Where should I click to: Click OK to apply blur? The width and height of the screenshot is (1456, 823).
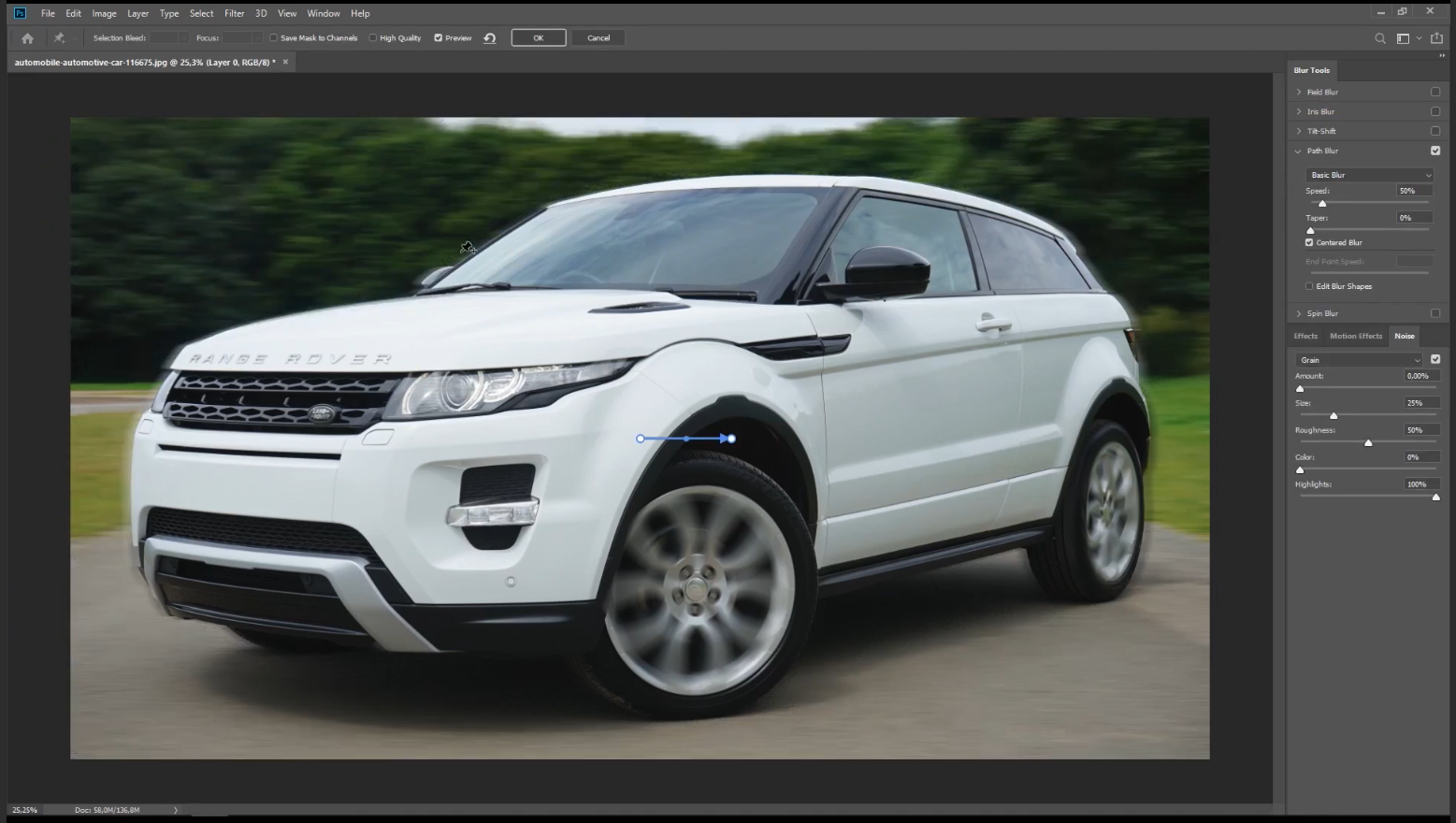[x=539, y=37]
